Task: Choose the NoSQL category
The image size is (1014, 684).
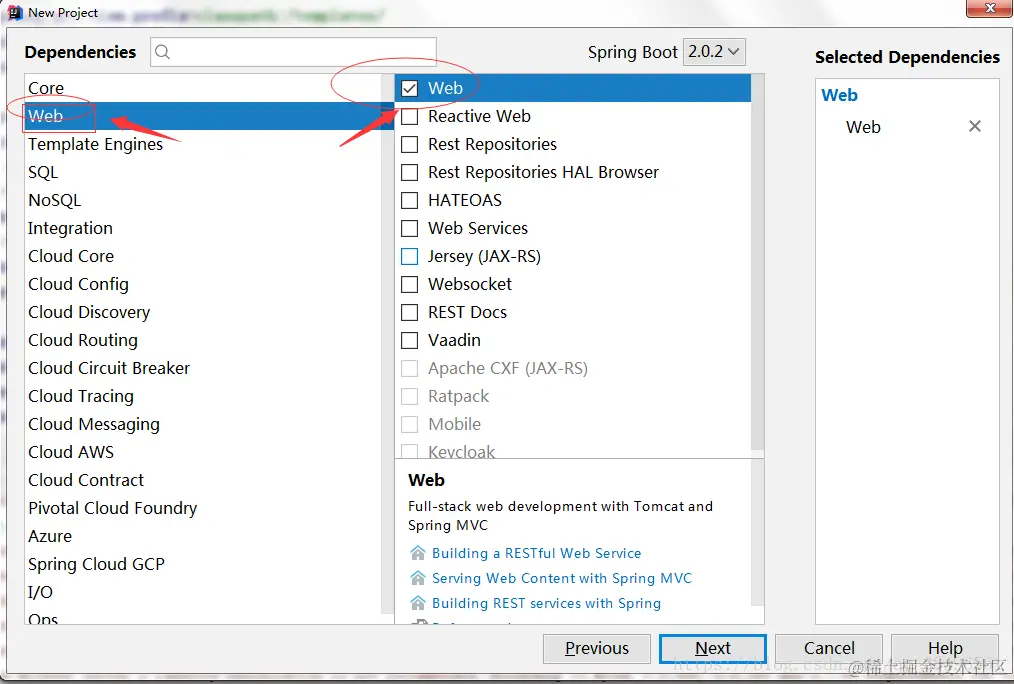Action: [x=203, y=200]
